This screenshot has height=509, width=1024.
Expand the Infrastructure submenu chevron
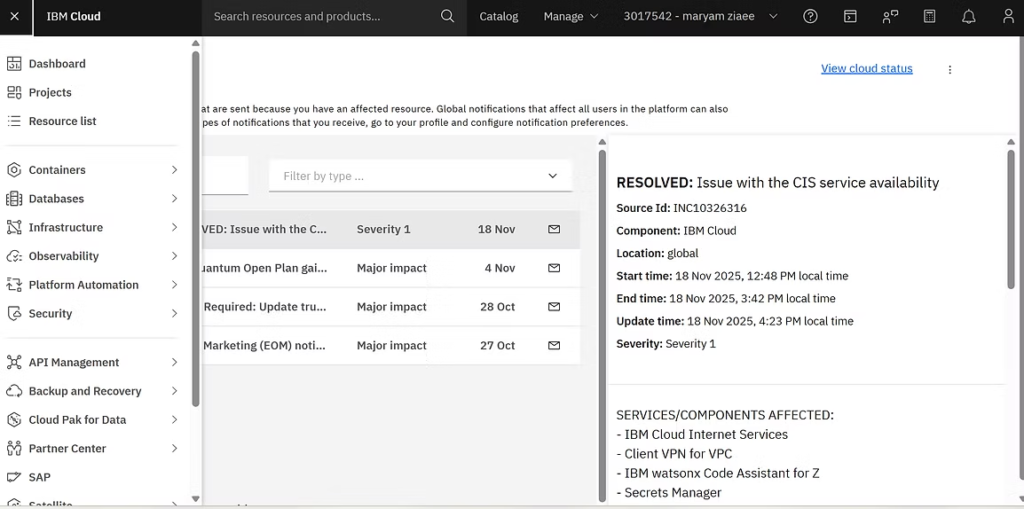click(x=174, y=227)
